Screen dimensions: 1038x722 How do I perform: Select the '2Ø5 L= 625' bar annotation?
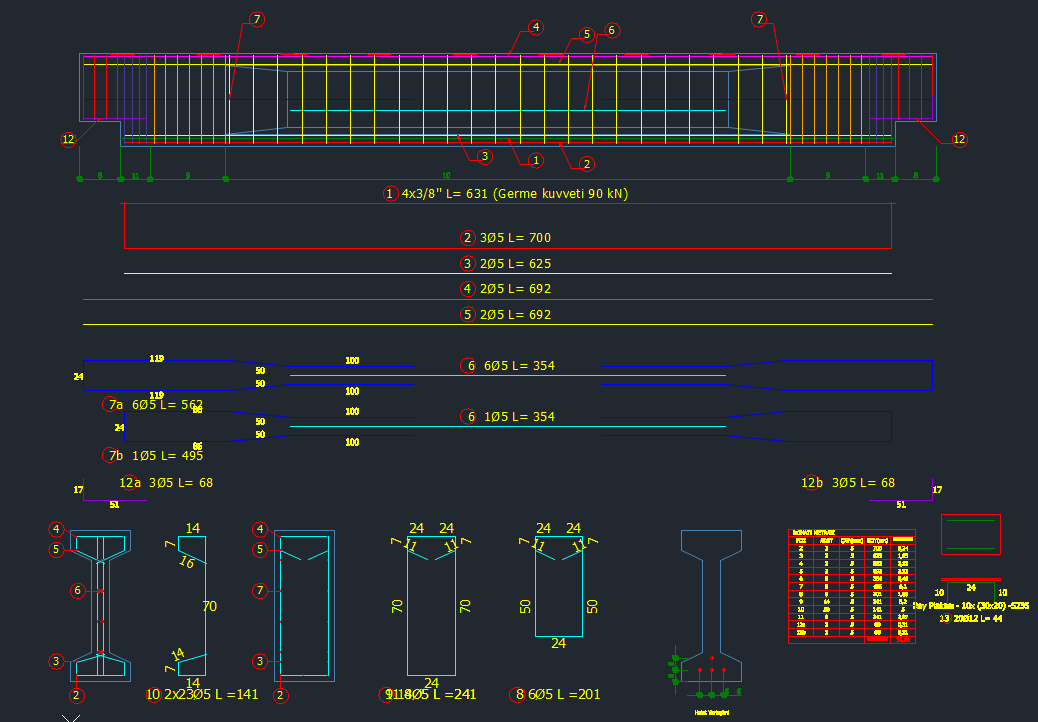515,264
